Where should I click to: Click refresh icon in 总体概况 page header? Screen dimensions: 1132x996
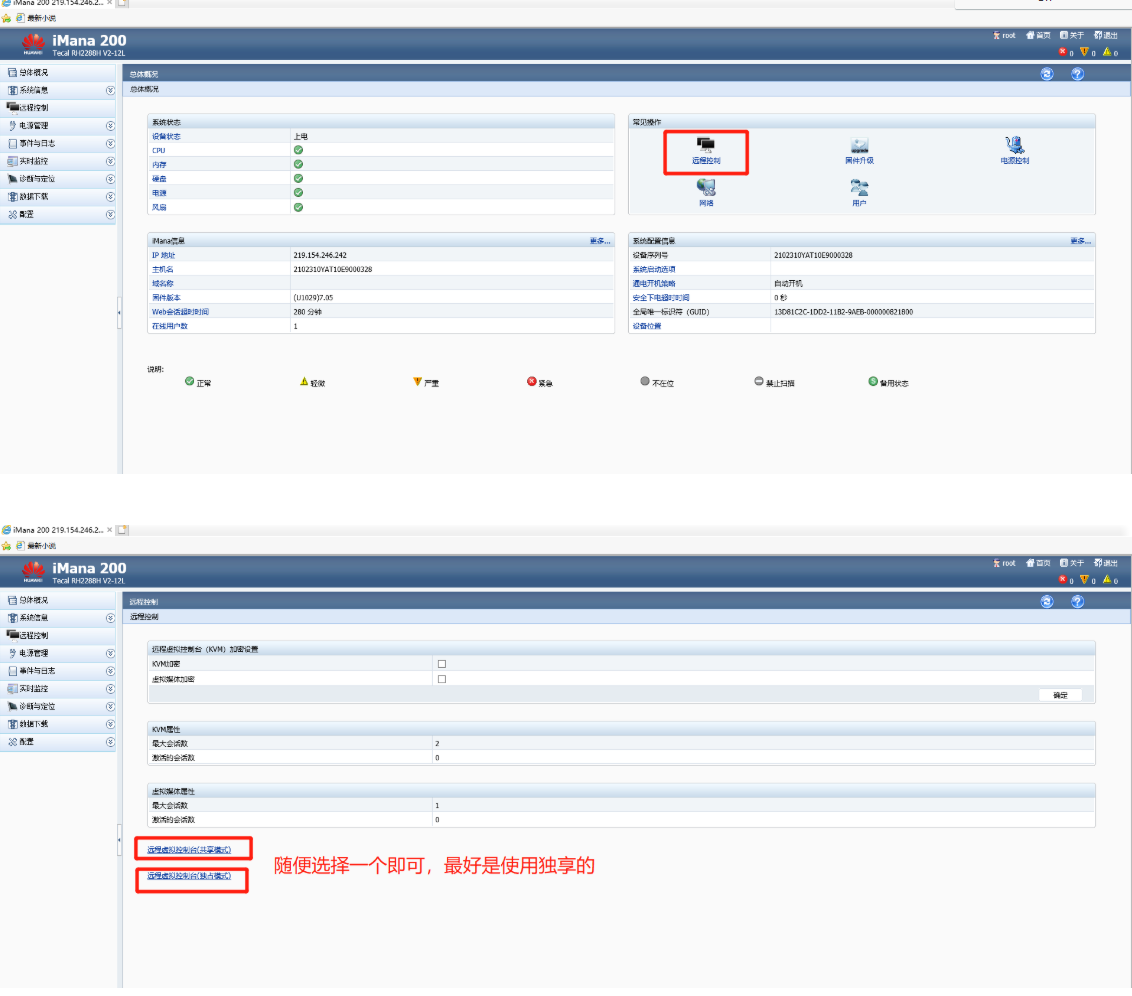point(1047,74)
